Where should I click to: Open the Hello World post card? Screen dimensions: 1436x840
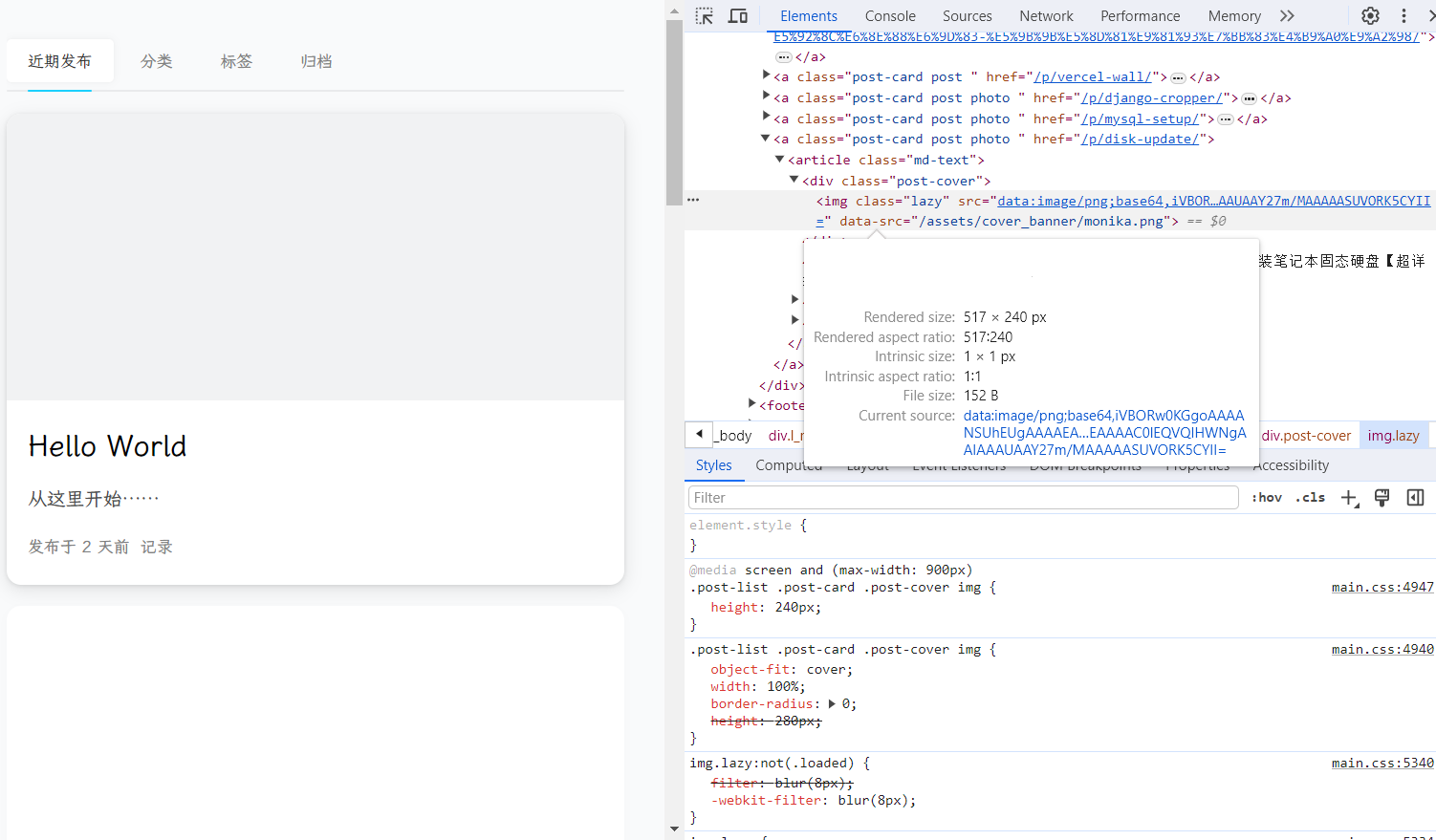pos(107,446)
